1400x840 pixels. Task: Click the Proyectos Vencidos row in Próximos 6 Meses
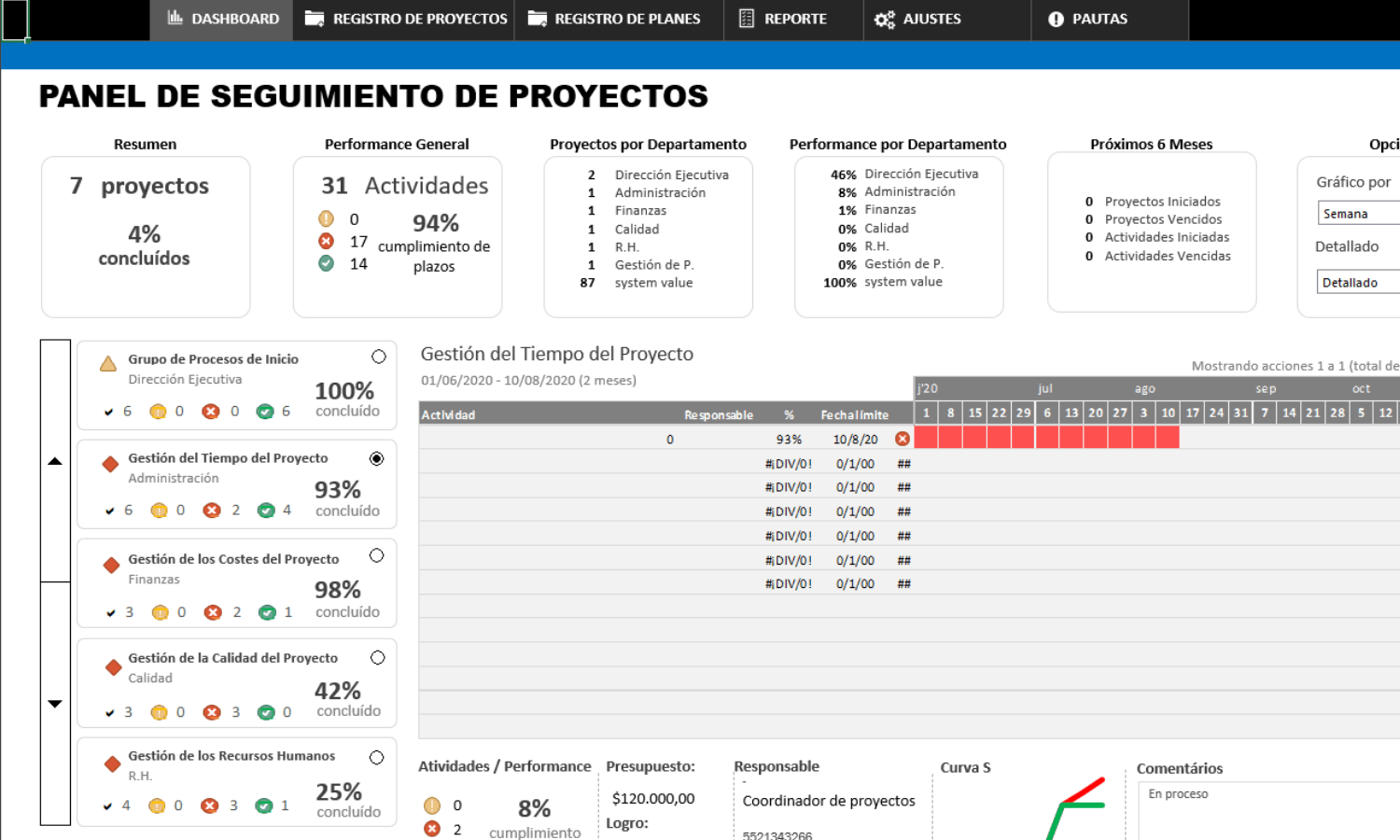[x=1154, y=219]
